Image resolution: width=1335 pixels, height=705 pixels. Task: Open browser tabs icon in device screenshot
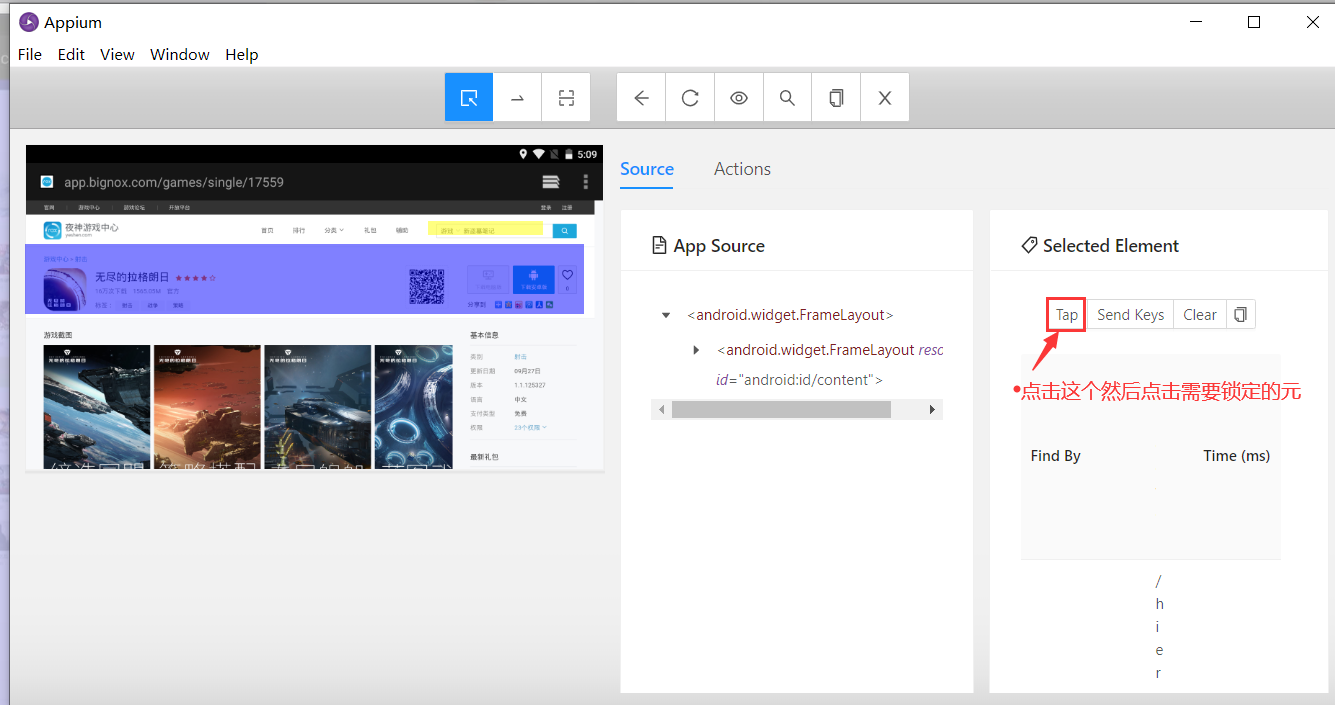550,181
